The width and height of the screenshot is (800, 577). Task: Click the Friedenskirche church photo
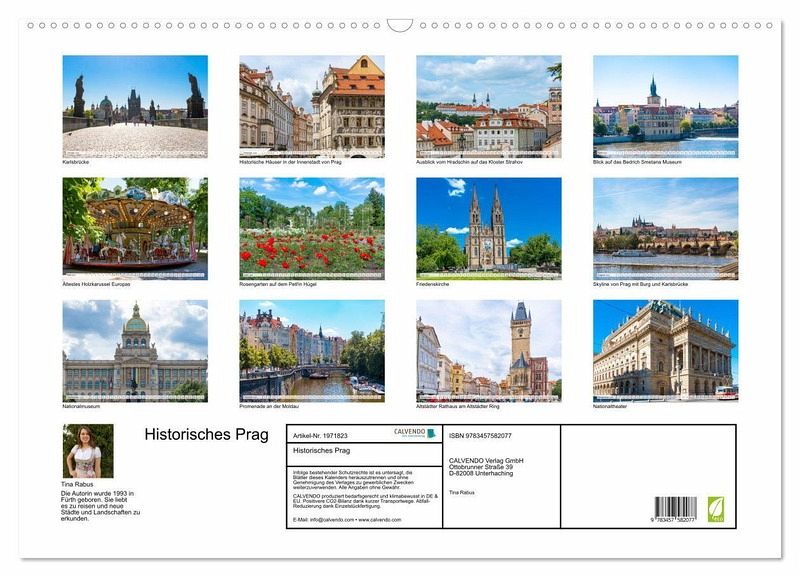pyautogui.click(x=489, y=229)
